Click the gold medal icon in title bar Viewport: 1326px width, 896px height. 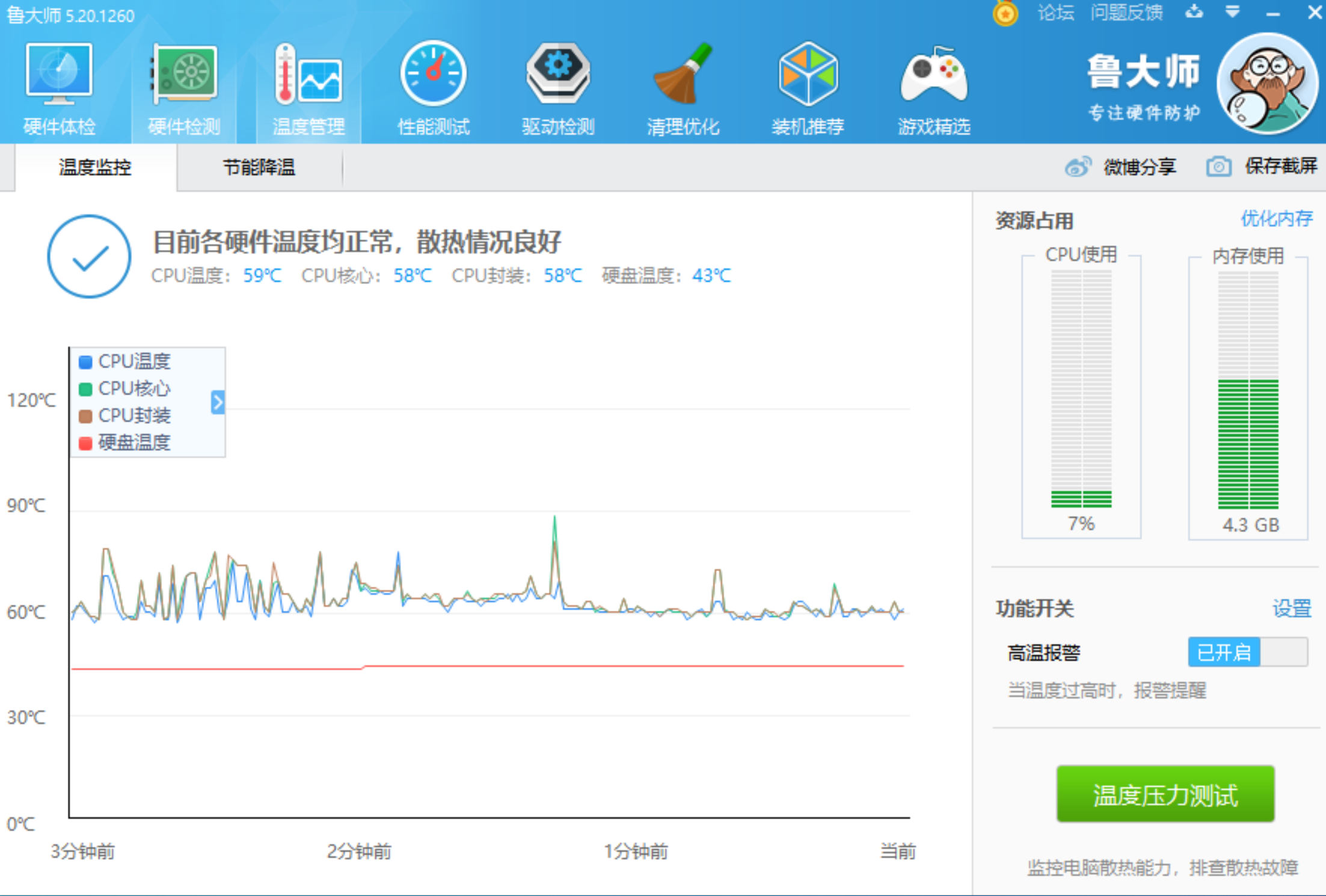tap(1005, 13)
